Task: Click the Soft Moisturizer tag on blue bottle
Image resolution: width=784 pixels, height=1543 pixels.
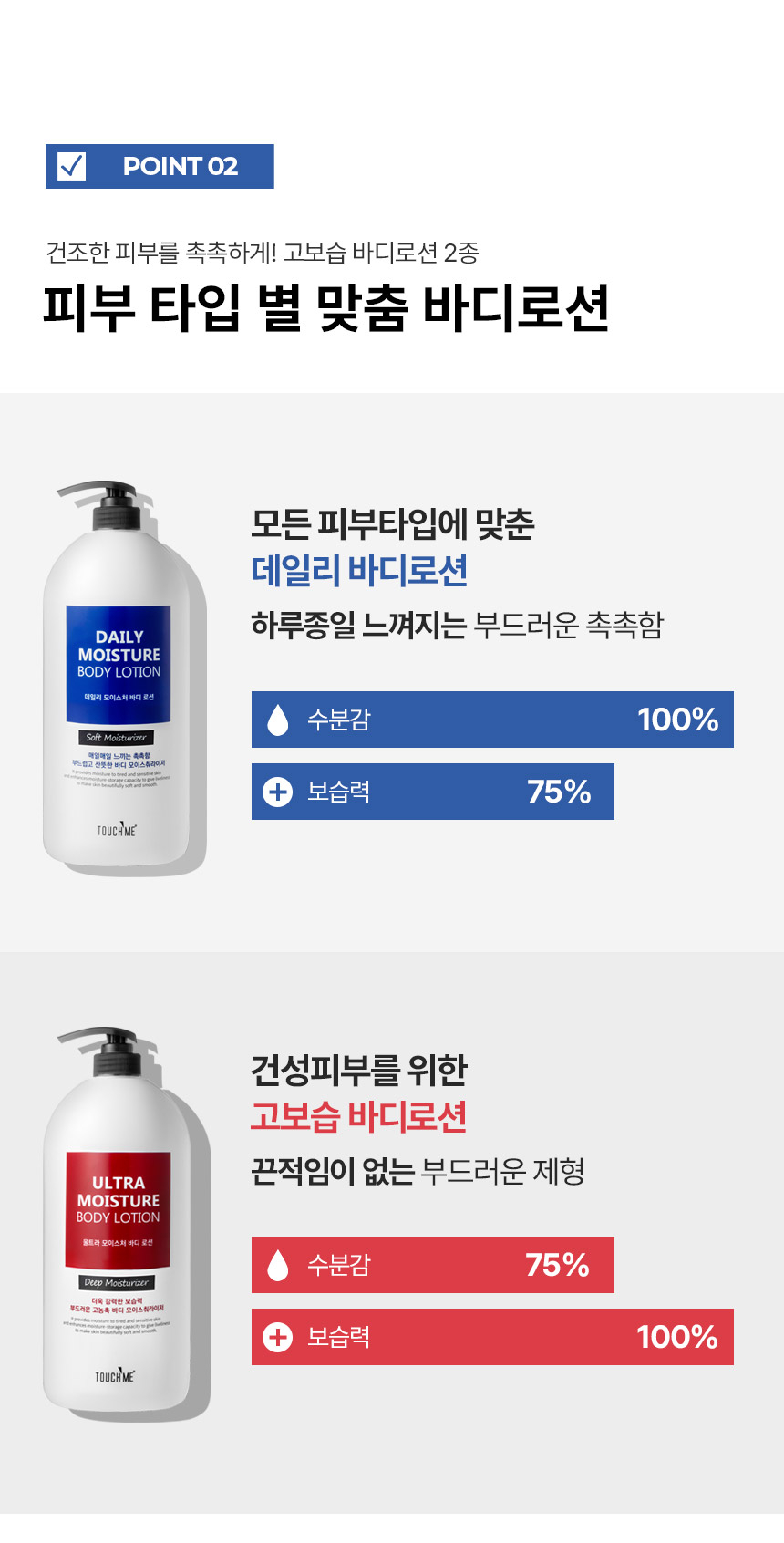Action: tap(116, 738)
